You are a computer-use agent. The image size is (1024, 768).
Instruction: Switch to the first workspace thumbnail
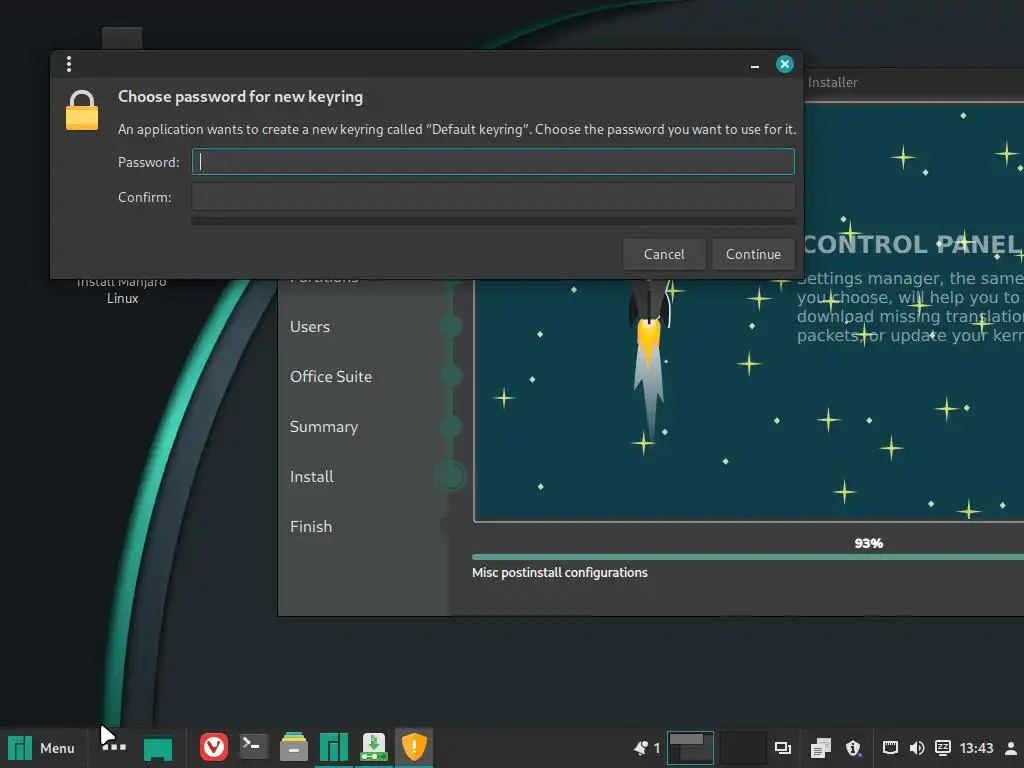[x=690, y=748]
